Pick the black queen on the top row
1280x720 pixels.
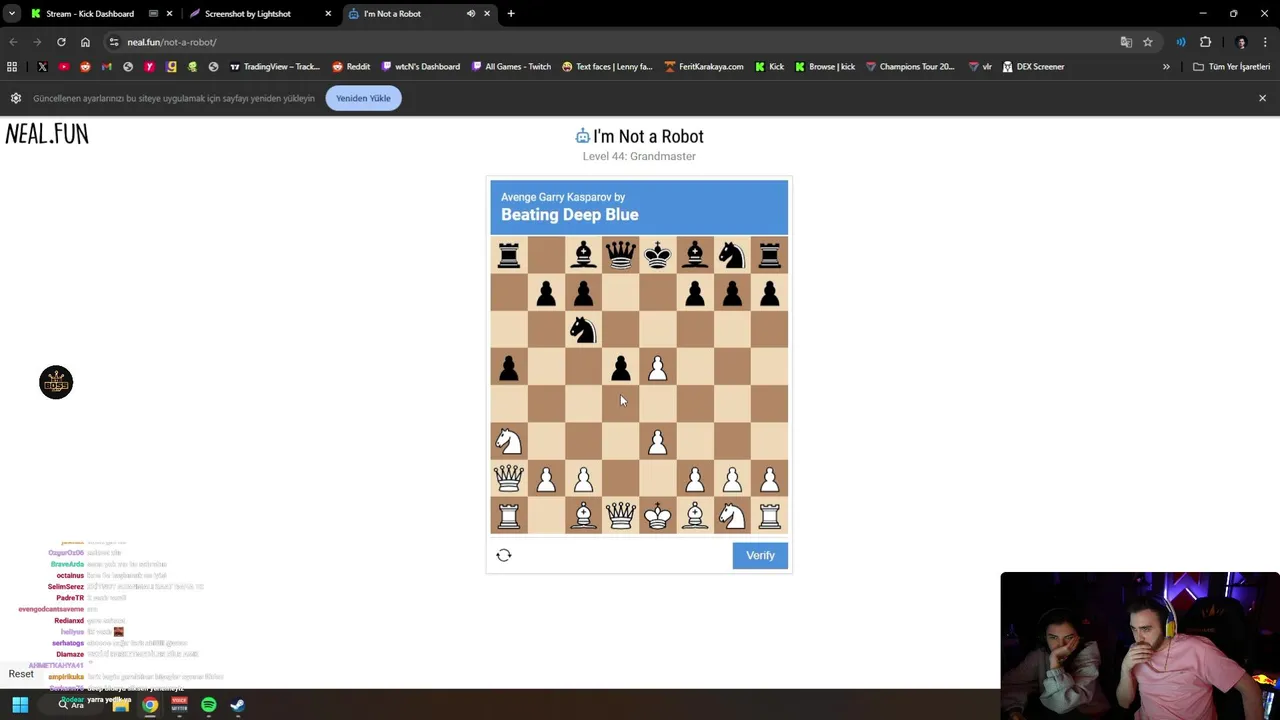click(x=621, y=256)
